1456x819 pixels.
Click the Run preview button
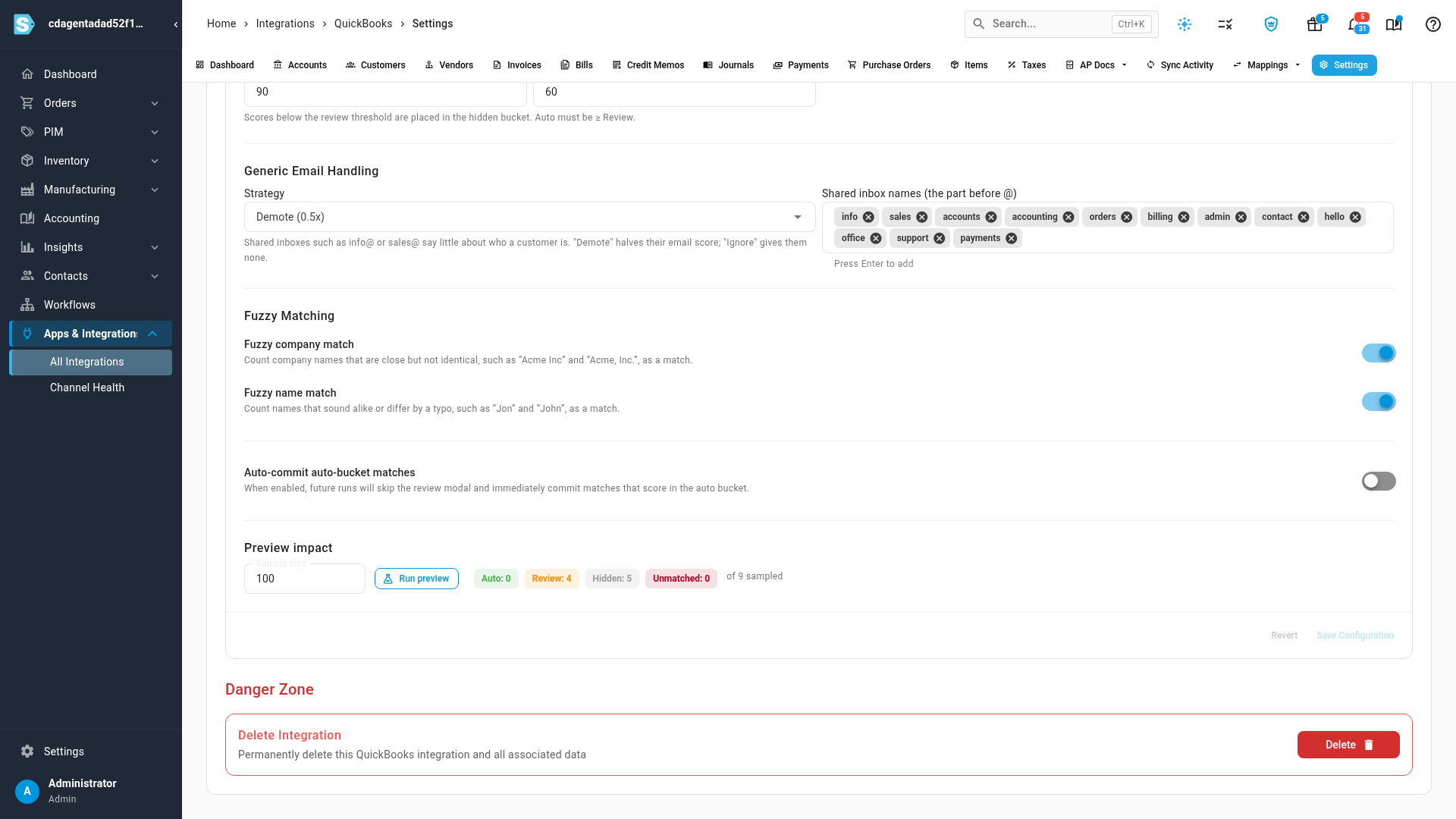pyautogui.click(x=416, y=579)
